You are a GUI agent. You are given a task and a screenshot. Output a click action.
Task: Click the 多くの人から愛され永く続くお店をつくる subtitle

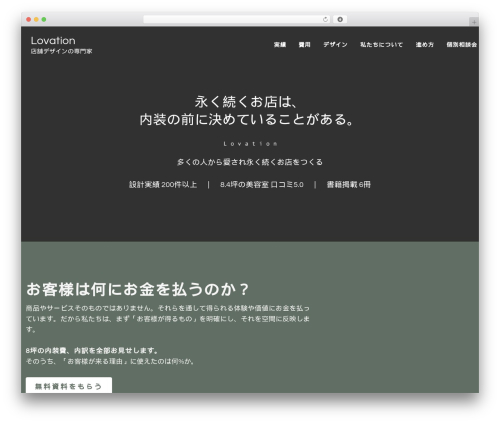(250, 162)
